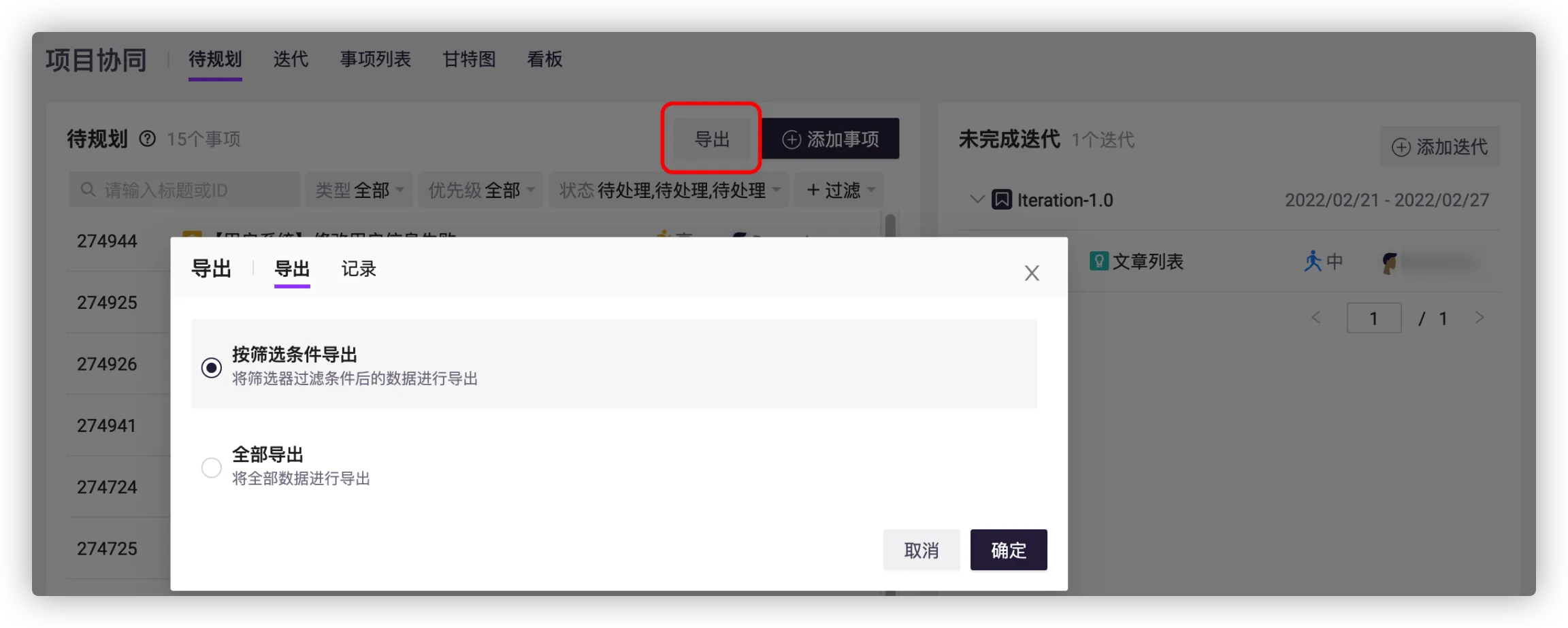Image resolution: width=1568 pixels, height=628 pixels.
Task: Open the 优先级 全部 dropdown filter
Action: (x=480, y=191)
